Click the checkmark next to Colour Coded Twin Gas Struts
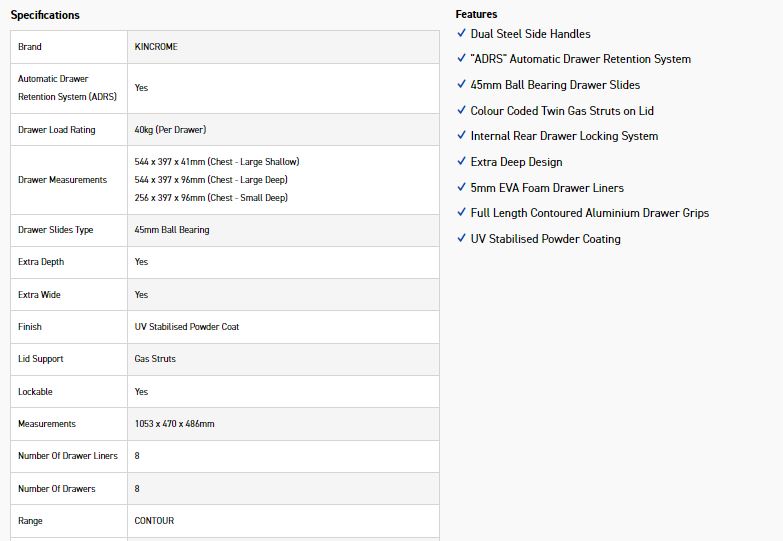Image resolution: width=783 pixels, height=541 pixels. click(461, 110)
